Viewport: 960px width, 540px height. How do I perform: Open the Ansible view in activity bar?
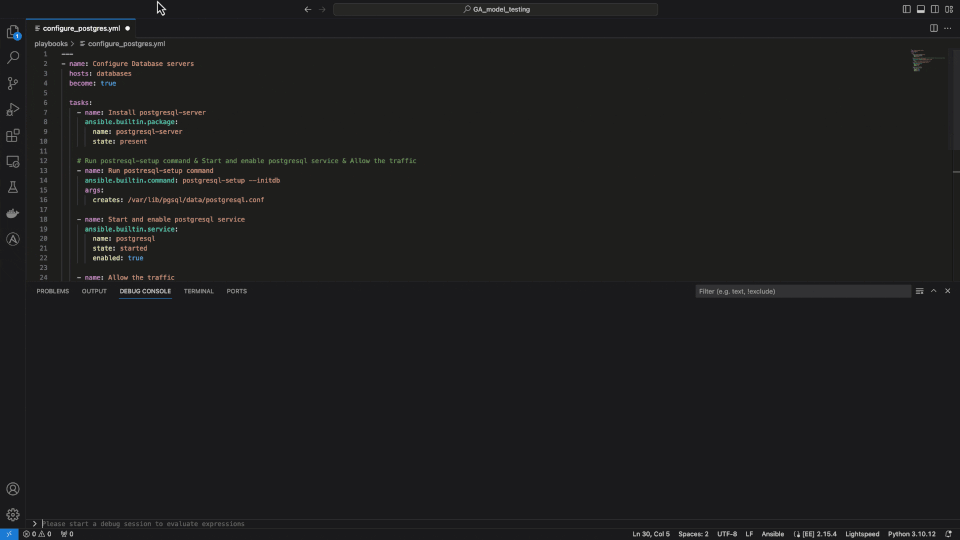pos(13,239)
